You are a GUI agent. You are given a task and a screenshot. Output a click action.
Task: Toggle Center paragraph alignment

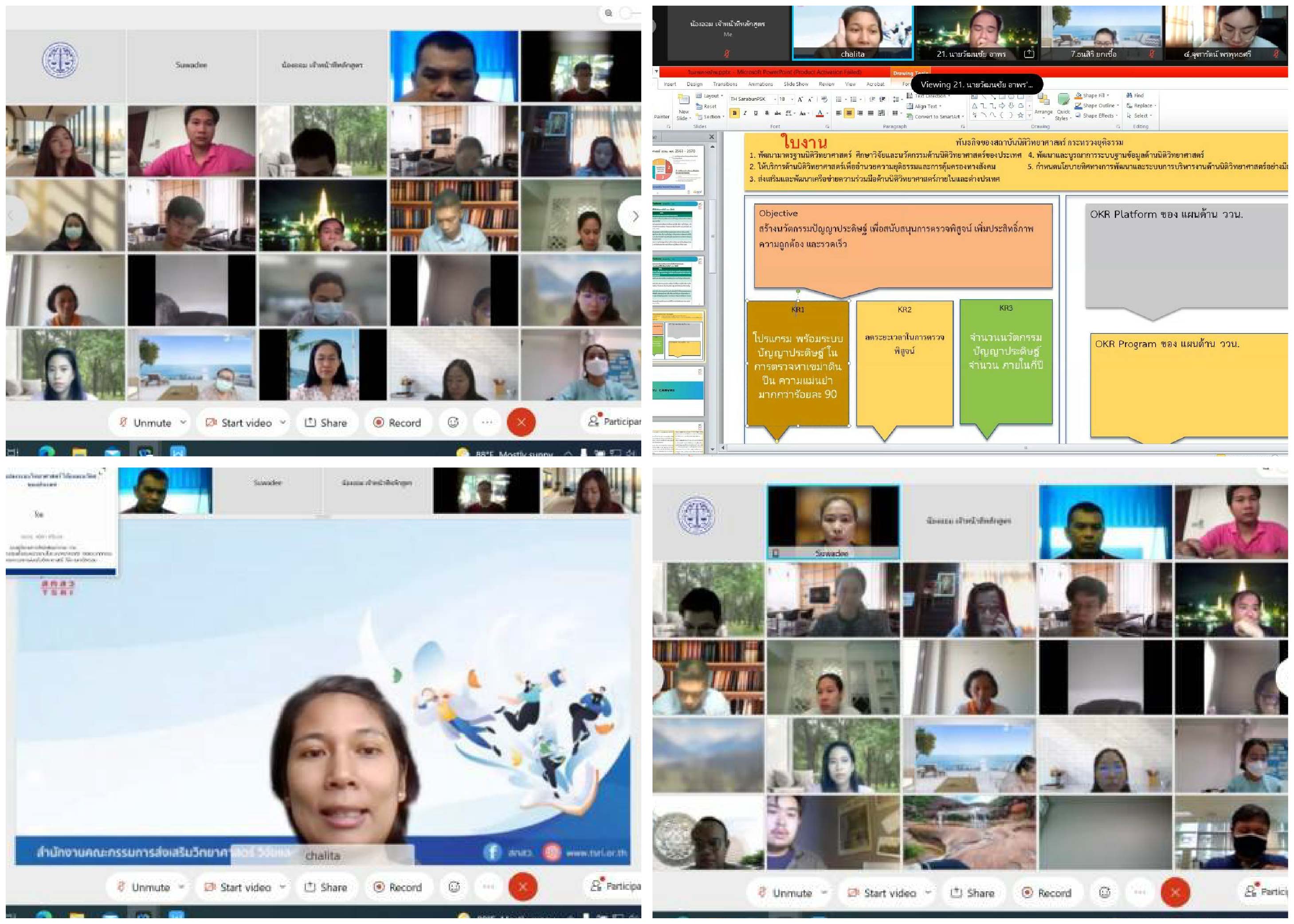pyautogui.click(x=849, y=113)
